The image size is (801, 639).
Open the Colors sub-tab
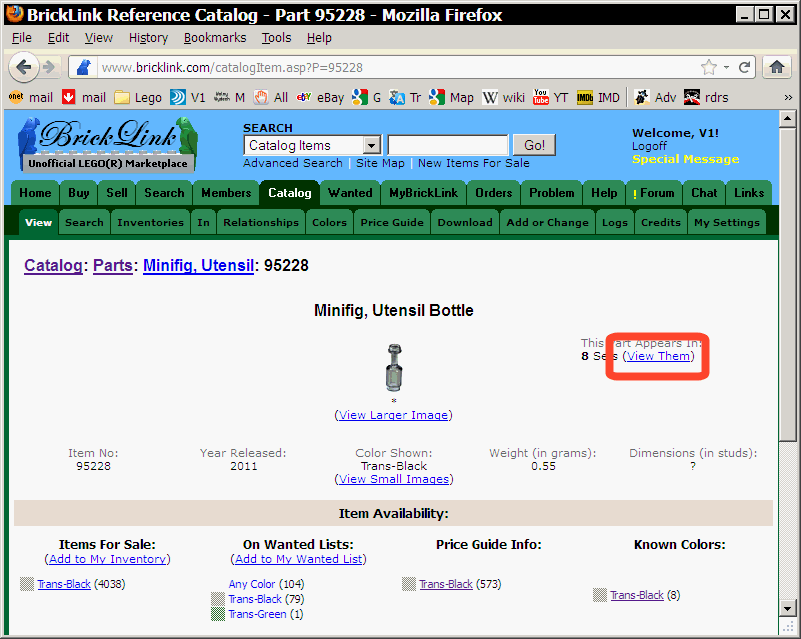coord(329,223)
